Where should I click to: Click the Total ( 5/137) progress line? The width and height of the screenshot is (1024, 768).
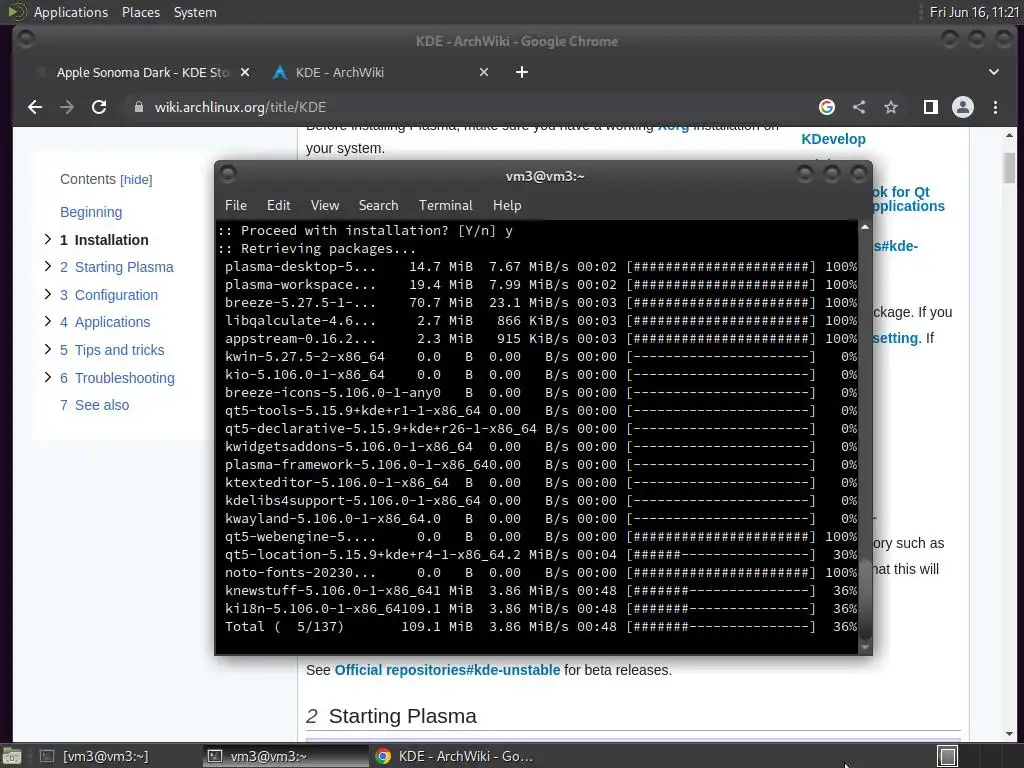[x=541, y=626]
